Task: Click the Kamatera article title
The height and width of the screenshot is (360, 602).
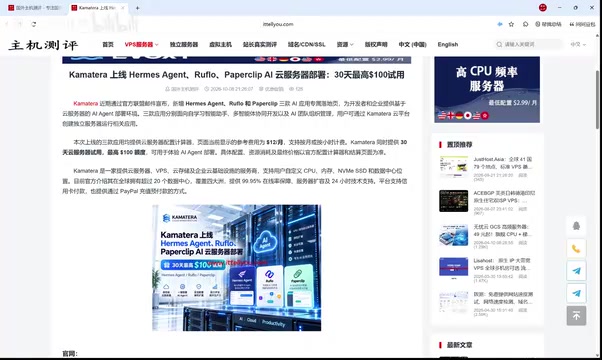Action: click(x=236, y=75)
